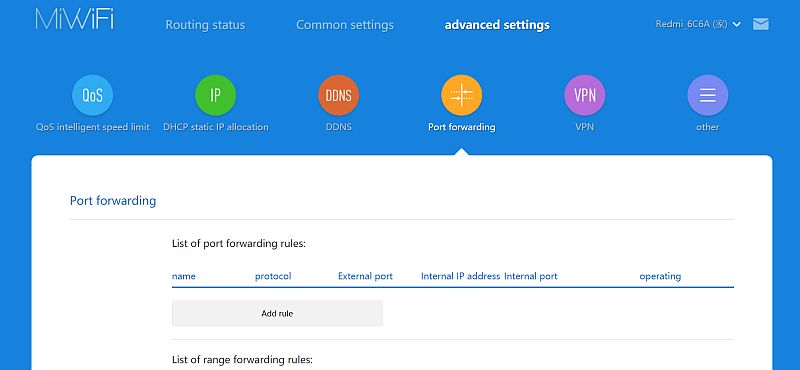Click the VPN text label
The height and width of the screenshot is (370, 800).
(585, 127)
